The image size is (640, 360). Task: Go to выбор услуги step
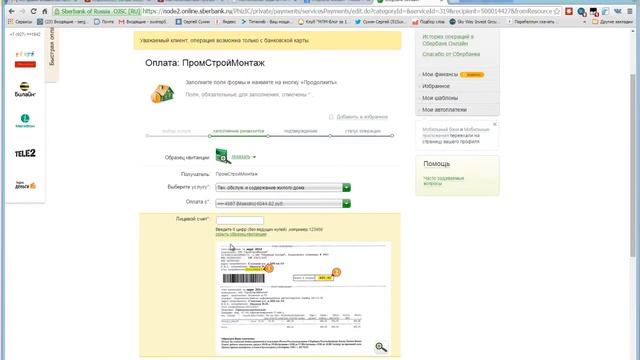pyautogui.click(x=176, y=131)
